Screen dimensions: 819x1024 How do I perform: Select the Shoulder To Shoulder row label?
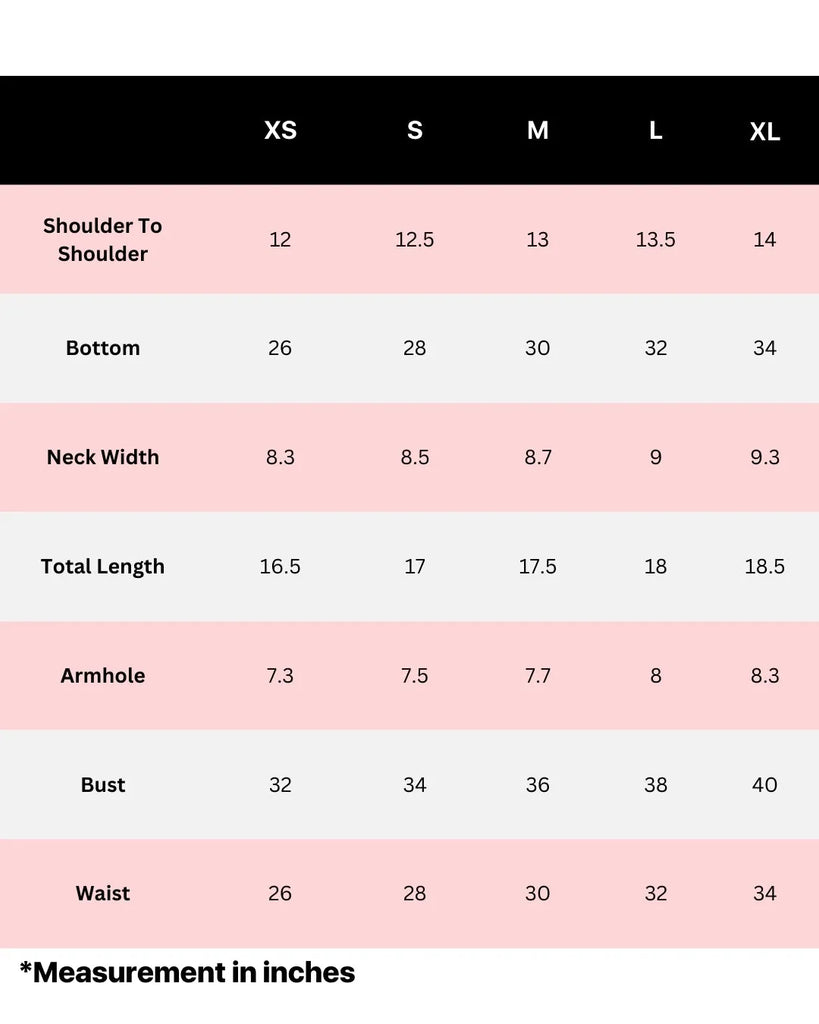point(103,240)
